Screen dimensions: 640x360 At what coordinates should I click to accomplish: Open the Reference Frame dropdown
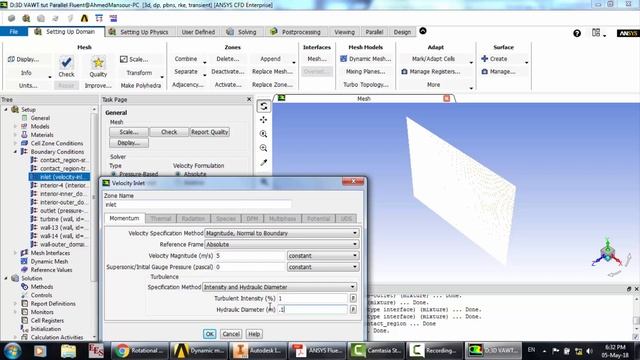pyautogui.click(x=282, y=244)
